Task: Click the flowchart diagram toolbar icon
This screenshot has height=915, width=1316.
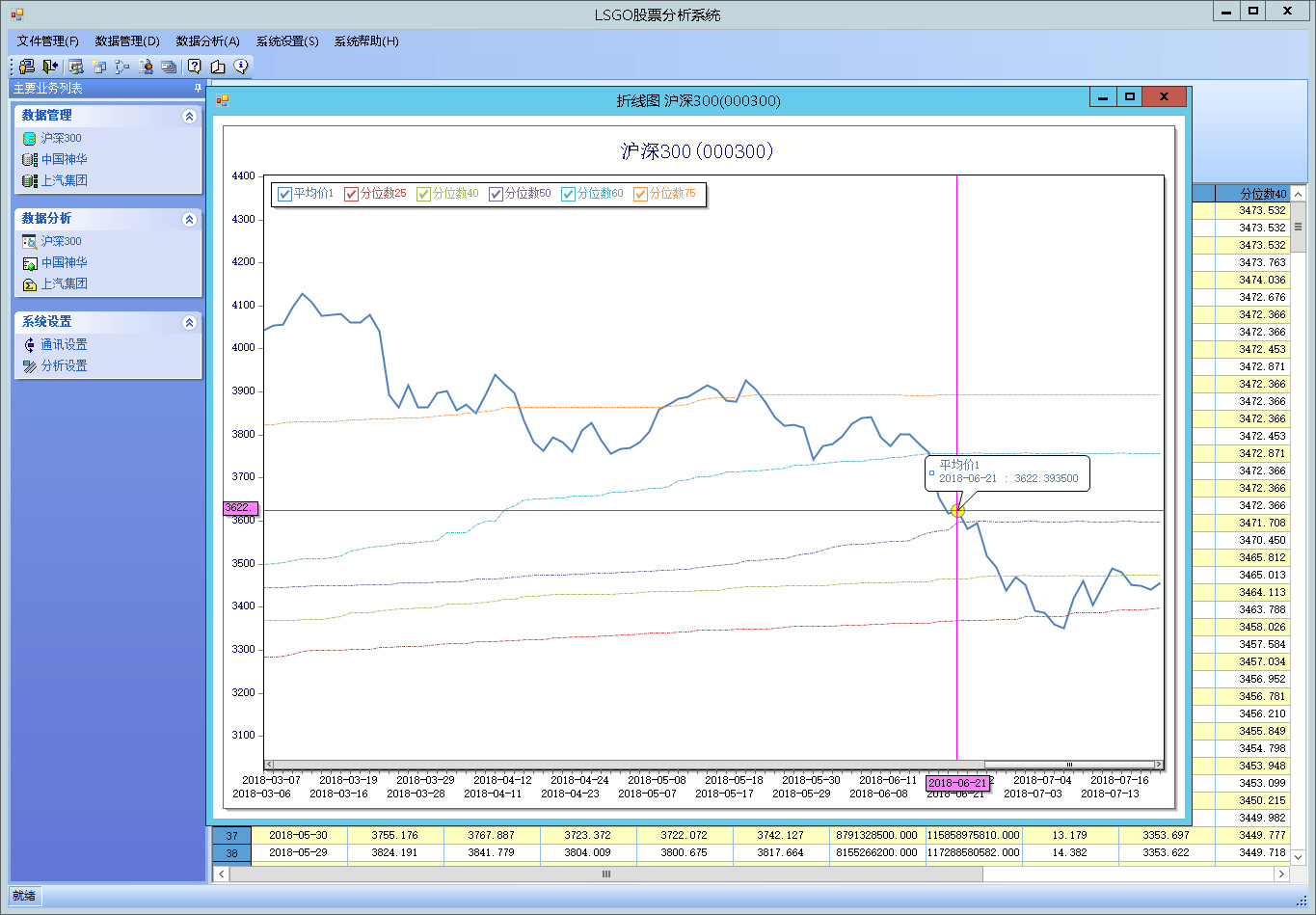Action: tap(122, 67)
